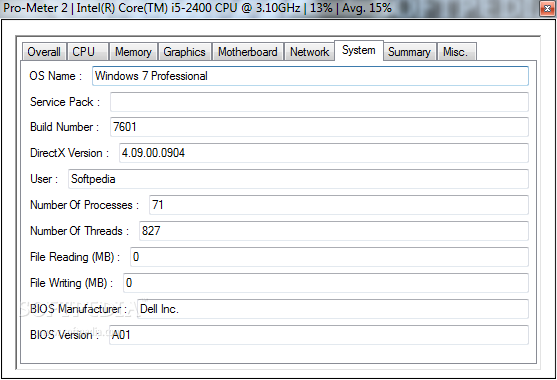Click the BIOS Version label

(64, 335)
